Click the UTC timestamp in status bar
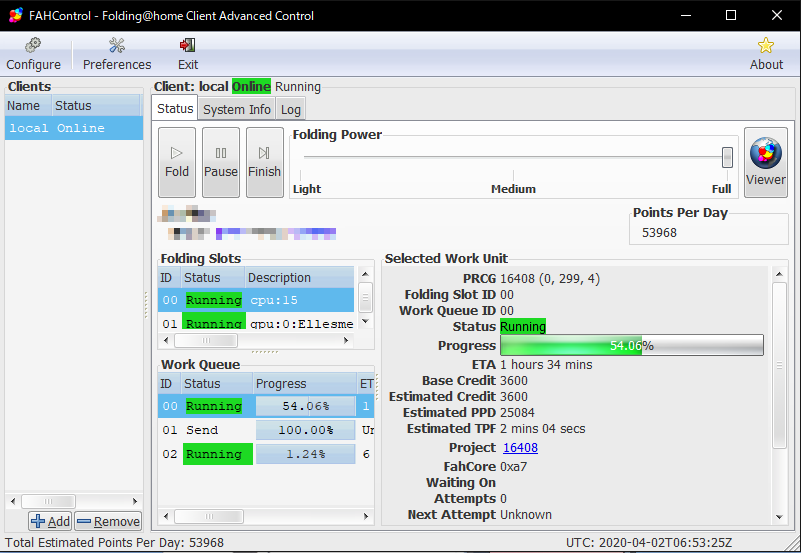Image resolution: width=801 pixels, height=553 pixels. [648, 542]
